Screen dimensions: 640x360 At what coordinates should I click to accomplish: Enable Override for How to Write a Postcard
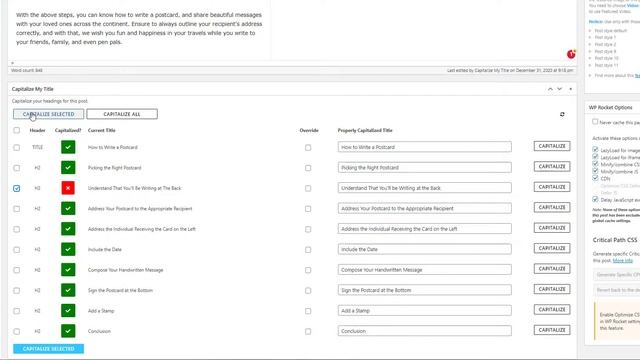tap(308, 147)
